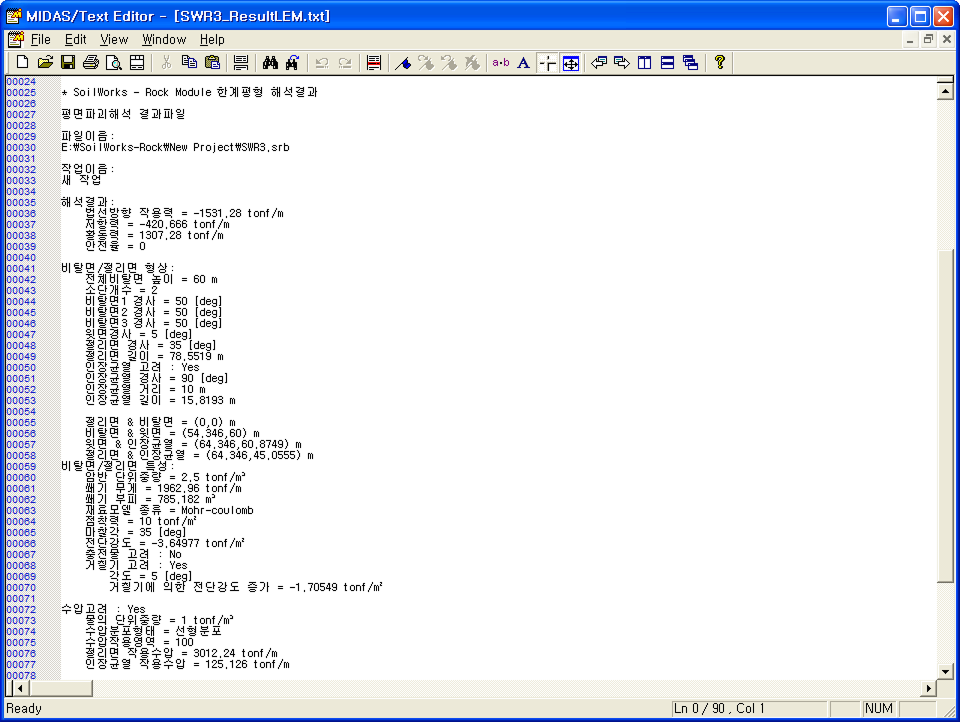Viewport: 960px width, 722px height.
Task: Click the yellow question mark Help icon
Action: [x=719, y=63]
